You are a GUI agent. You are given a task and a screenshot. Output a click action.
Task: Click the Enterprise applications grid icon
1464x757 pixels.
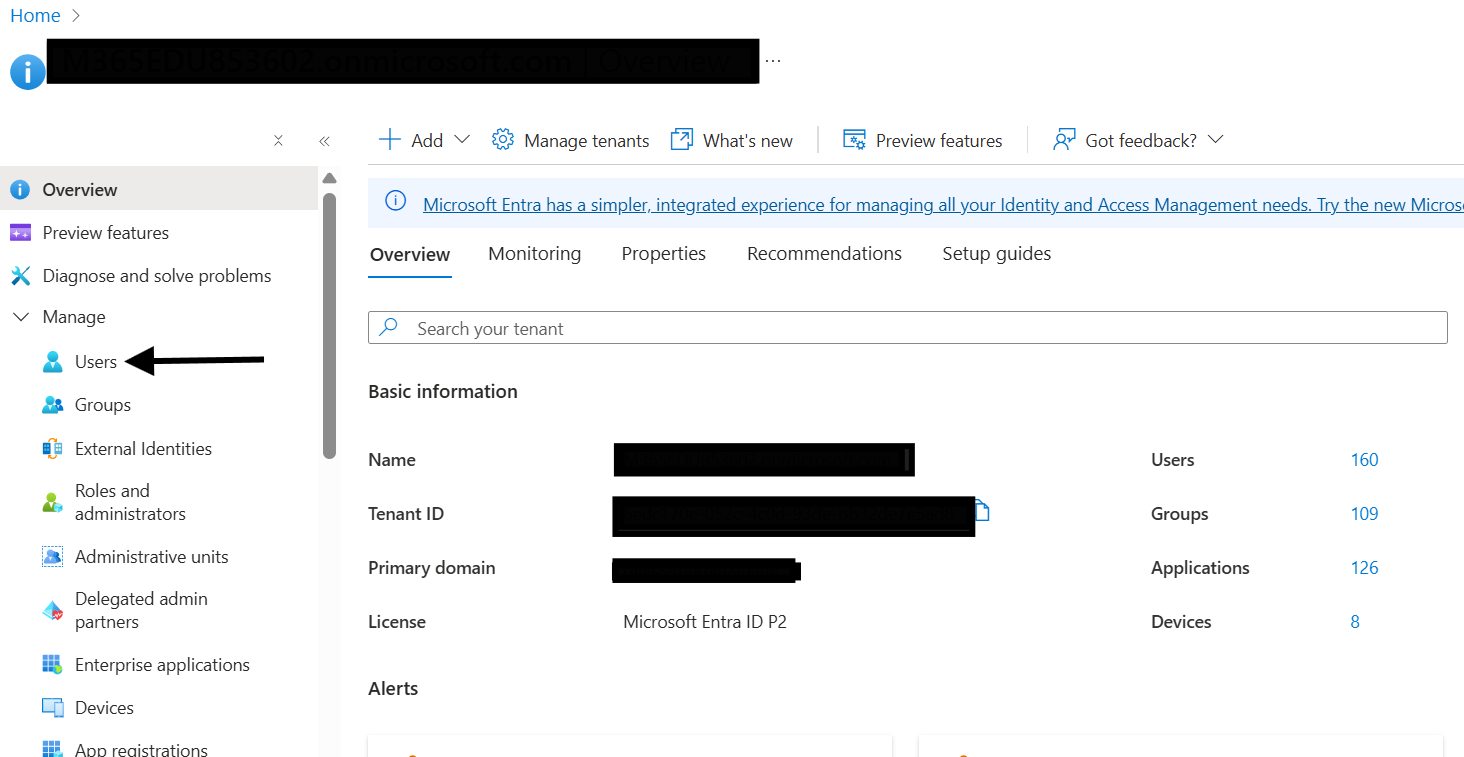point(52,665)
